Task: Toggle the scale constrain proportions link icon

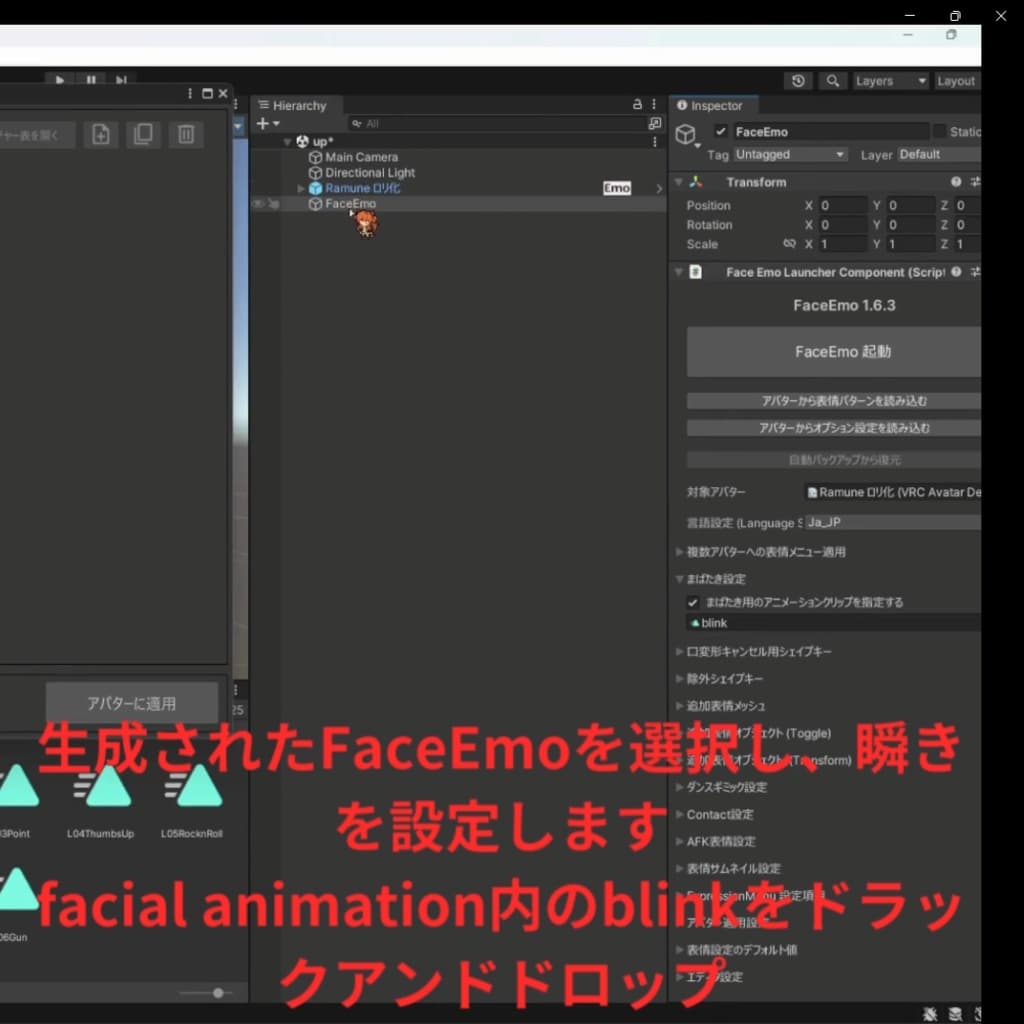Action: (789, 244)
